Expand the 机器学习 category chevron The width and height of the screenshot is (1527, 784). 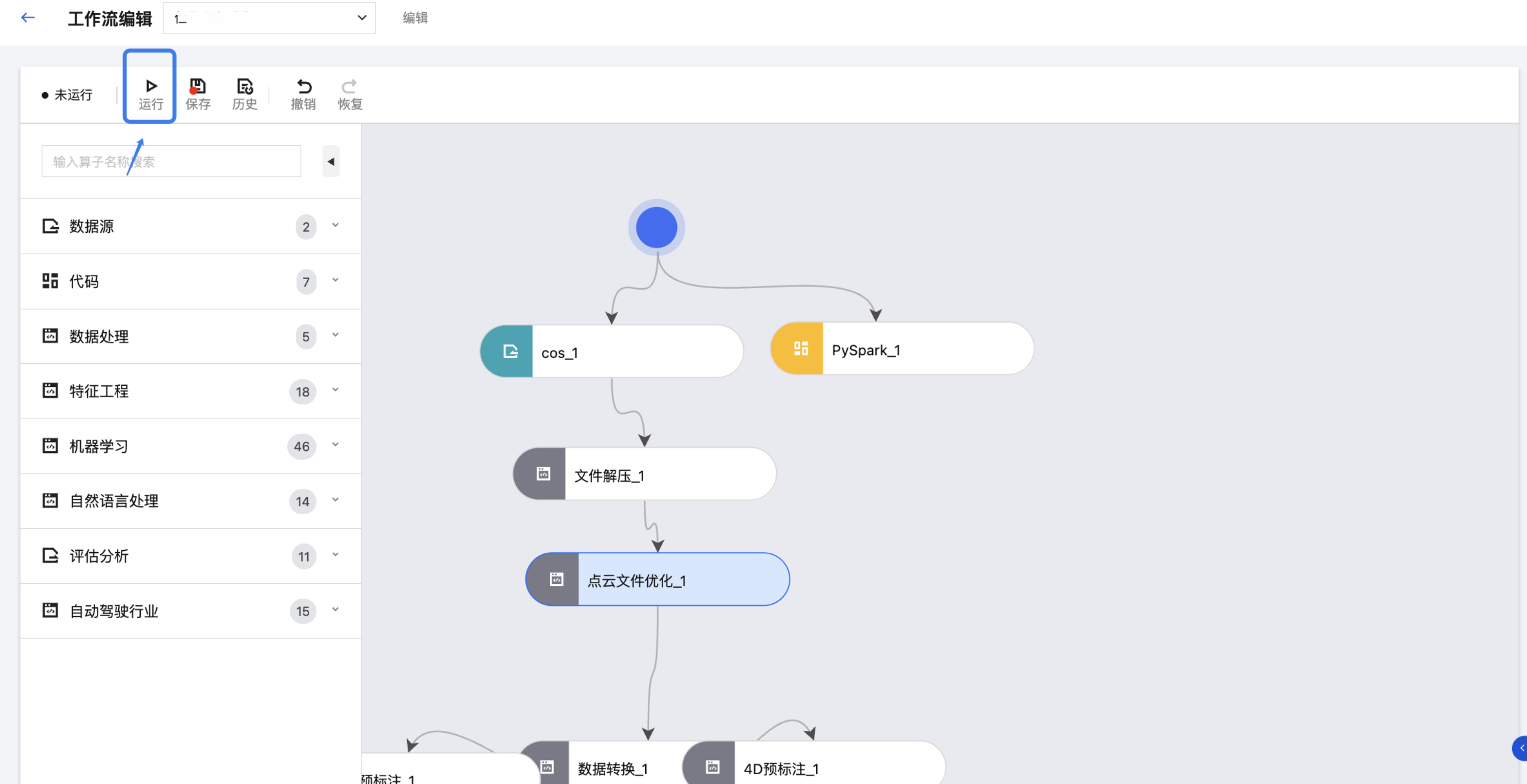point(335,445)
